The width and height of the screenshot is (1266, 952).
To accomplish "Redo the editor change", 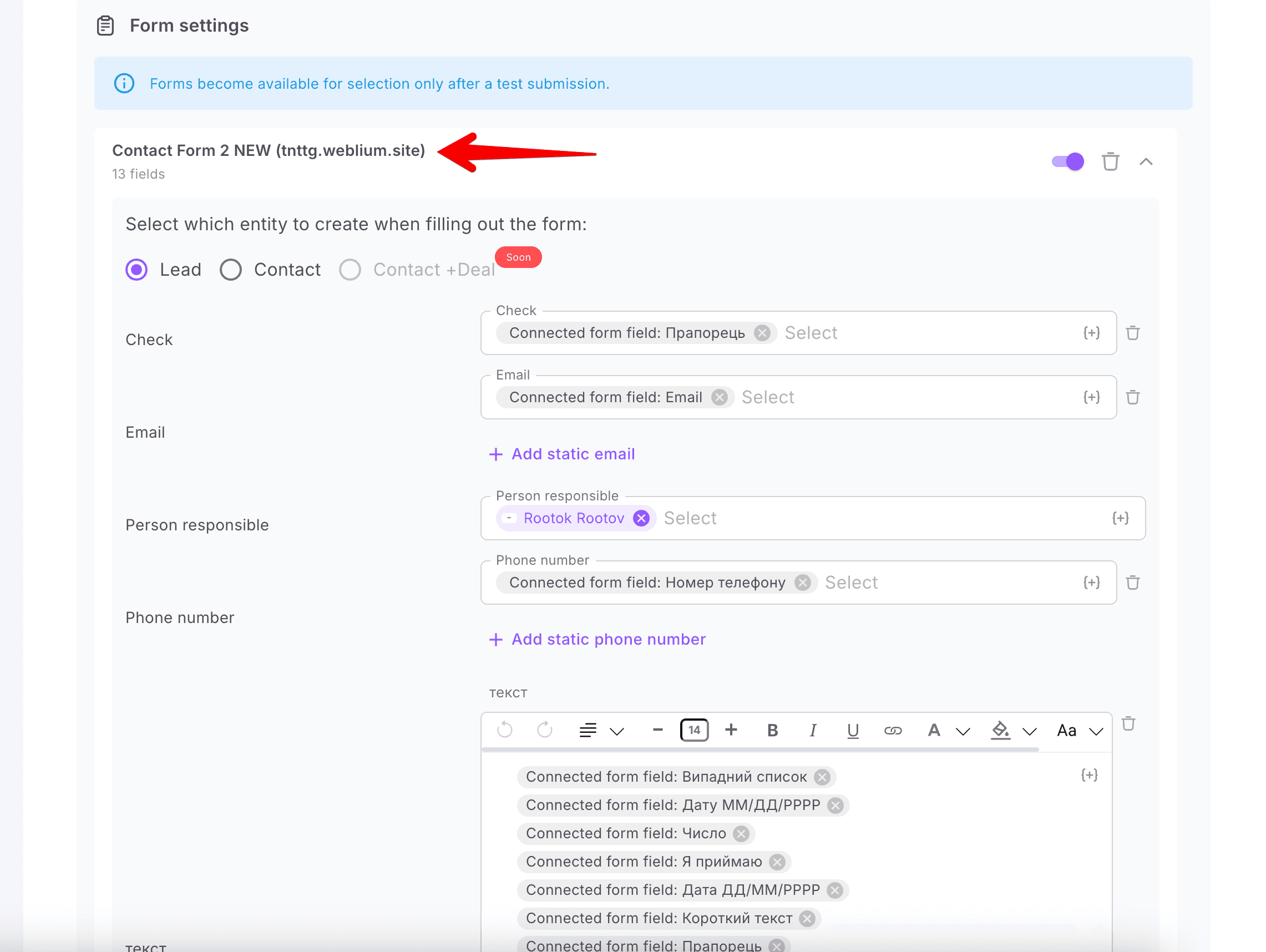I will tap(544, 730).
